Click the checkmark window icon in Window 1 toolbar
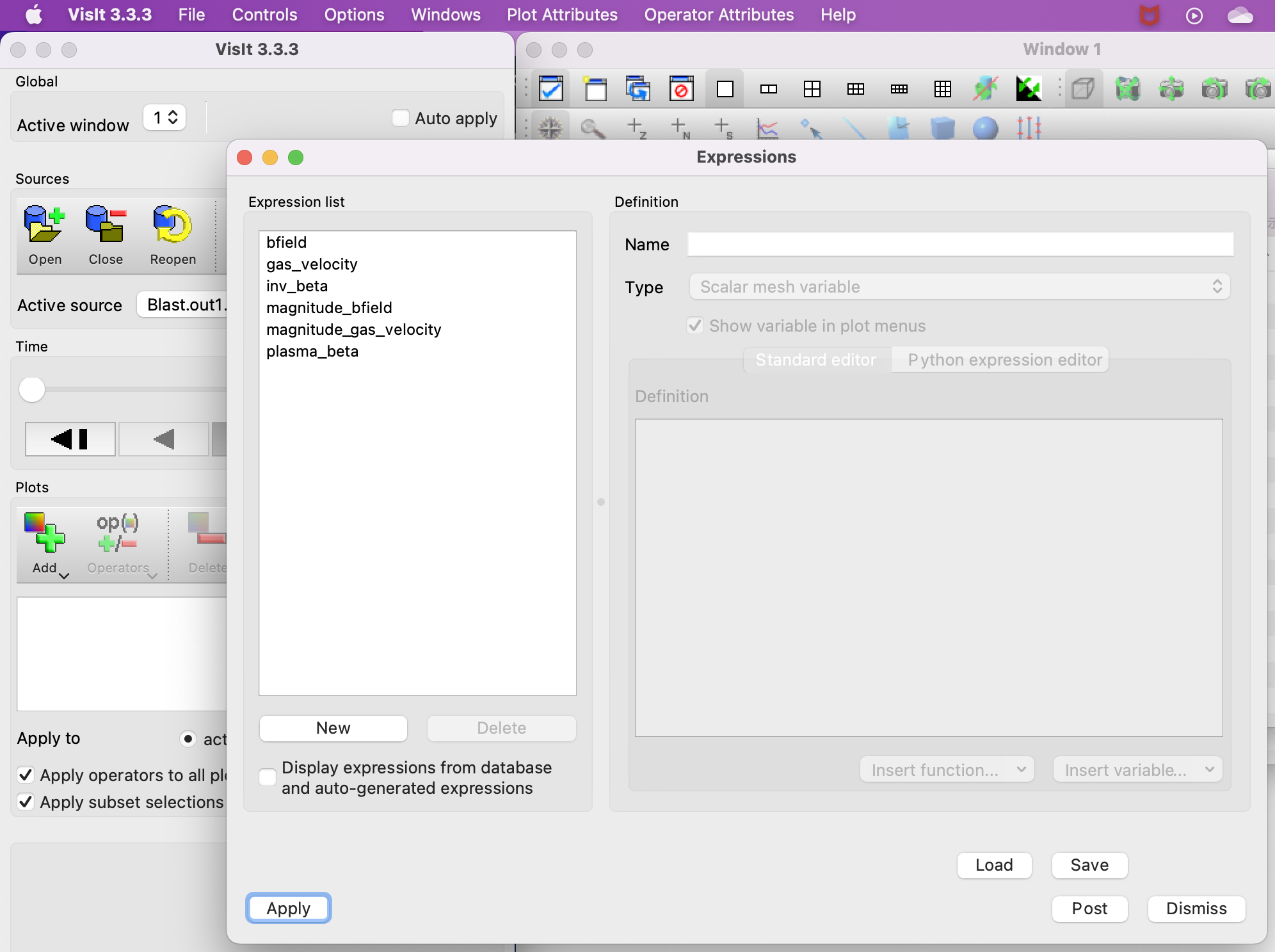 (551, 88)
